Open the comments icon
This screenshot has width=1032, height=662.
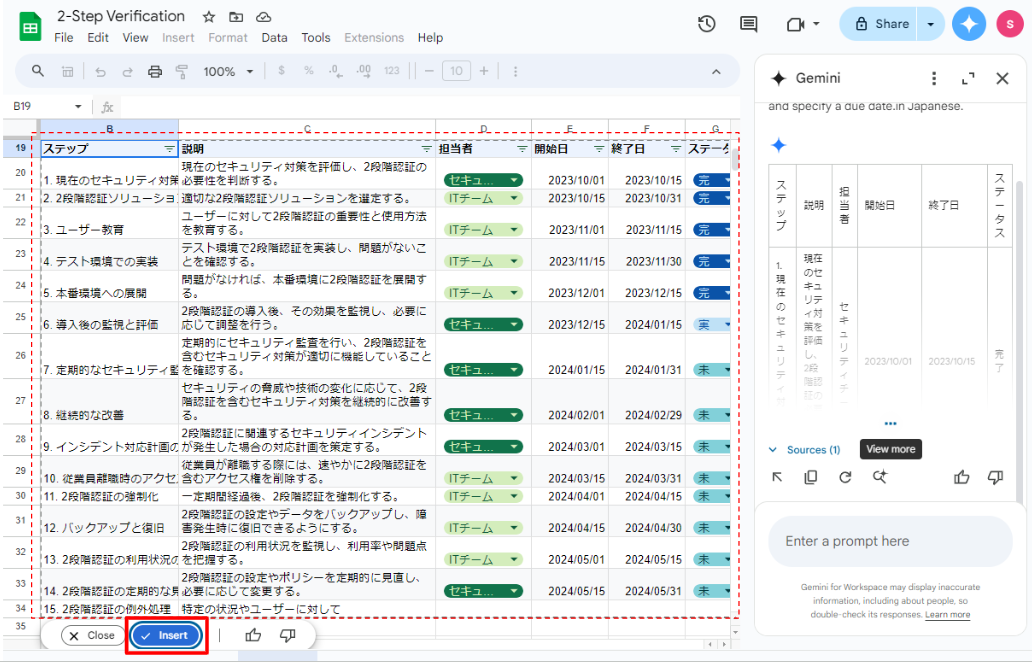748,24
